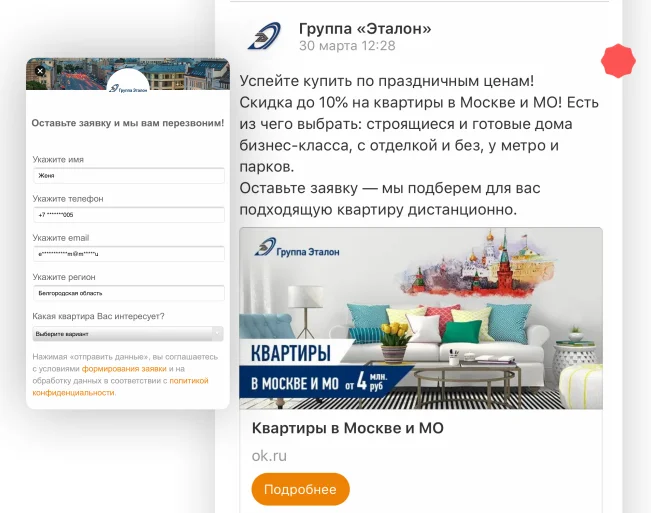
Task: Click into the Укажите регион field
Action: point(129,293)
